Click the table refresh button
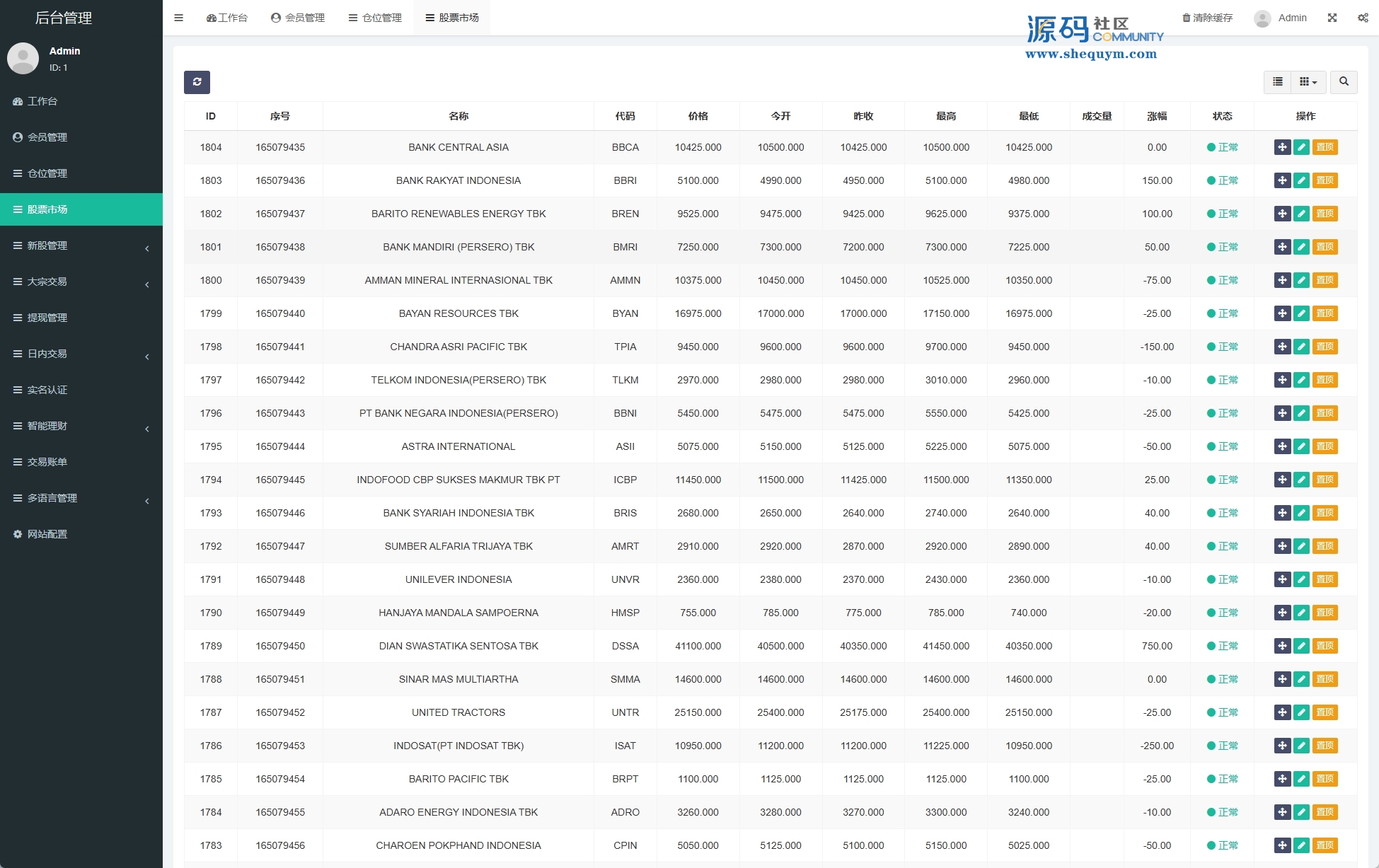This screenshot has height=868, width=1379. pos(197,82)
